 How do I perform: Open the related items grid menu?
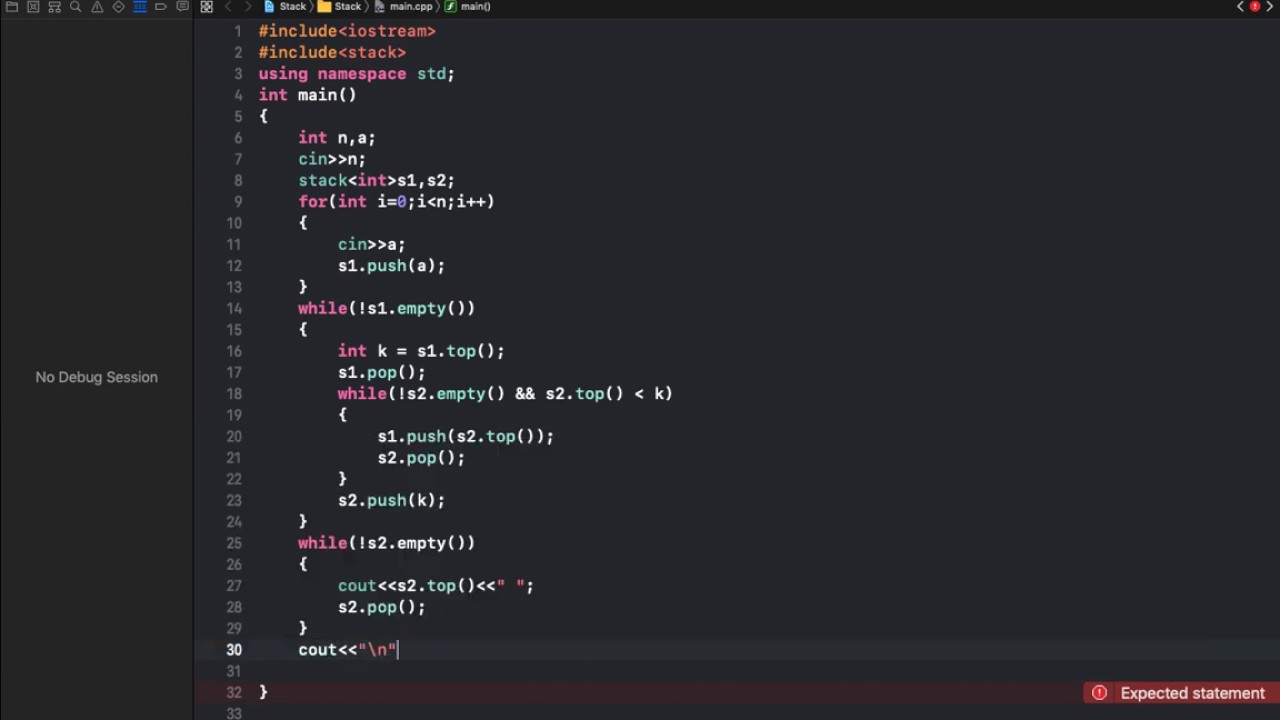click(206, 7)
